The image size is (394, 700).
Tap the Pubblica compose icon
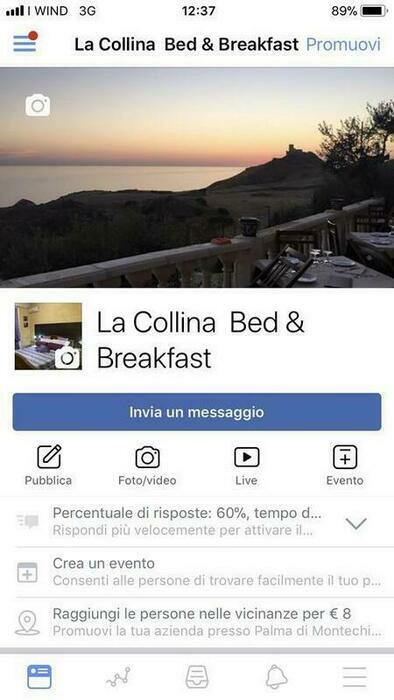point(49,457)
